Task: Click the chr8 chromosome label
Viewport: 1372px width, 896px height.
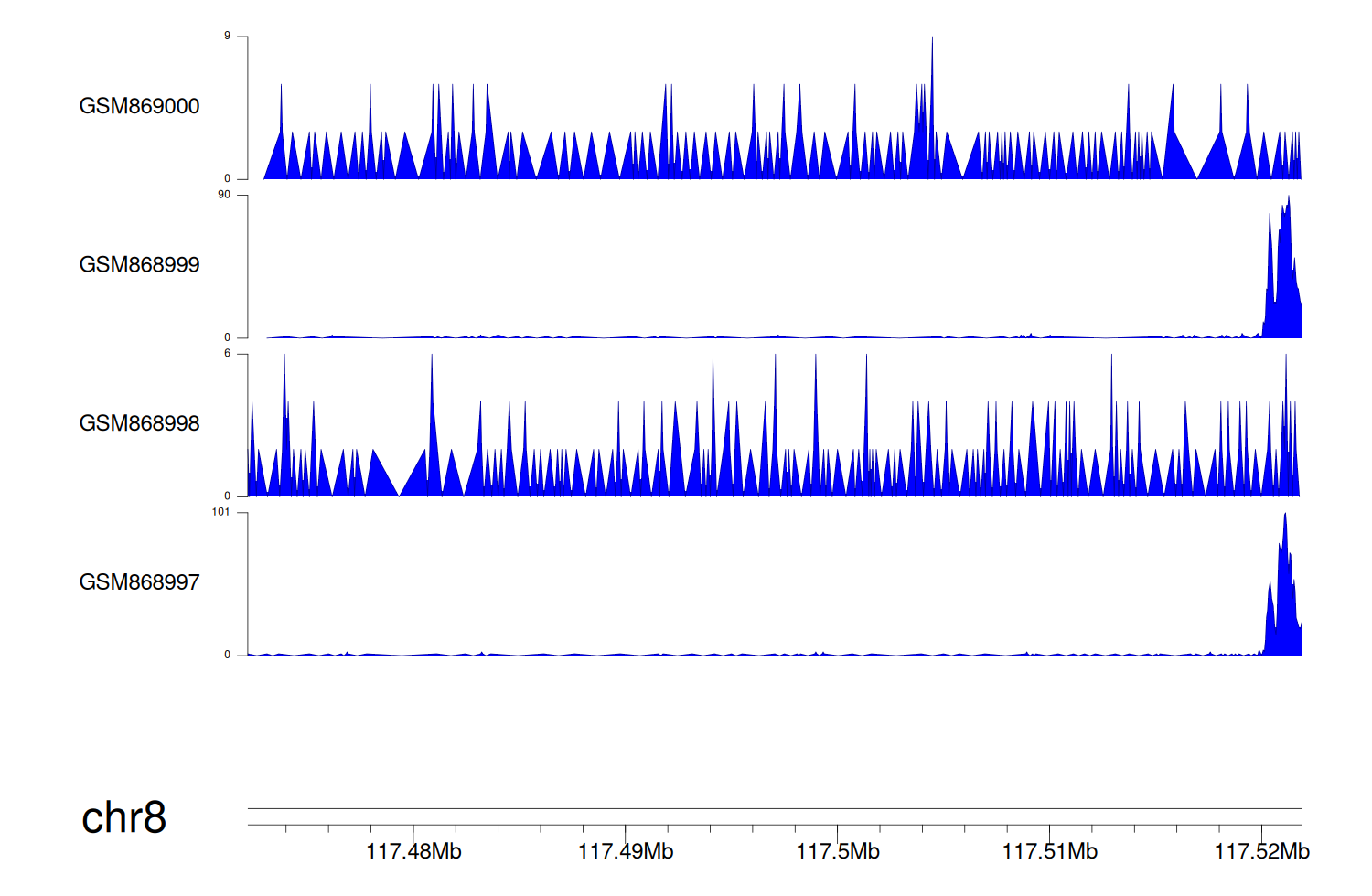Action: tap(123, 817)
